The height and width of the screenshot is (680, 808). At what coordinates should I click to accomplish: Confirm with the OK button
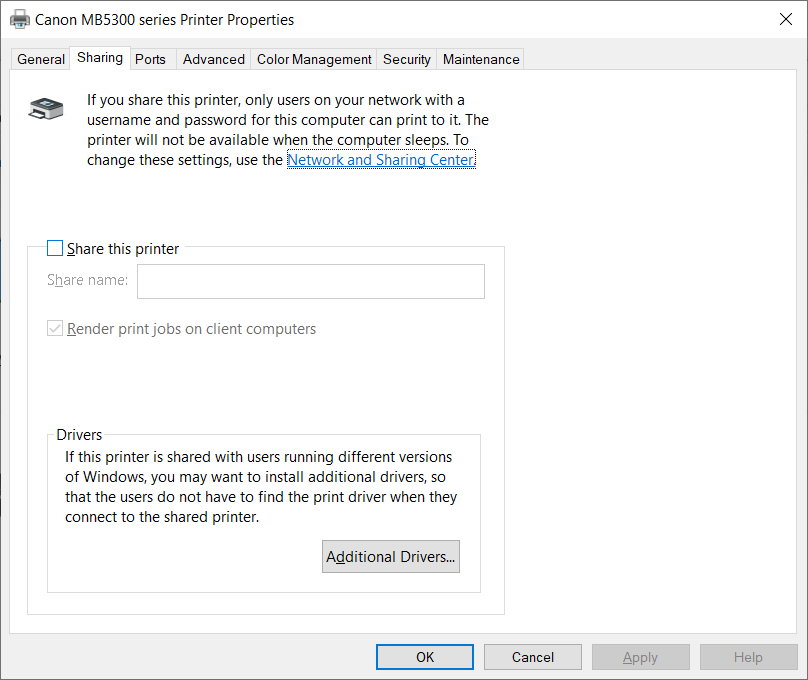pyautogui.click(x=425, y=657)
